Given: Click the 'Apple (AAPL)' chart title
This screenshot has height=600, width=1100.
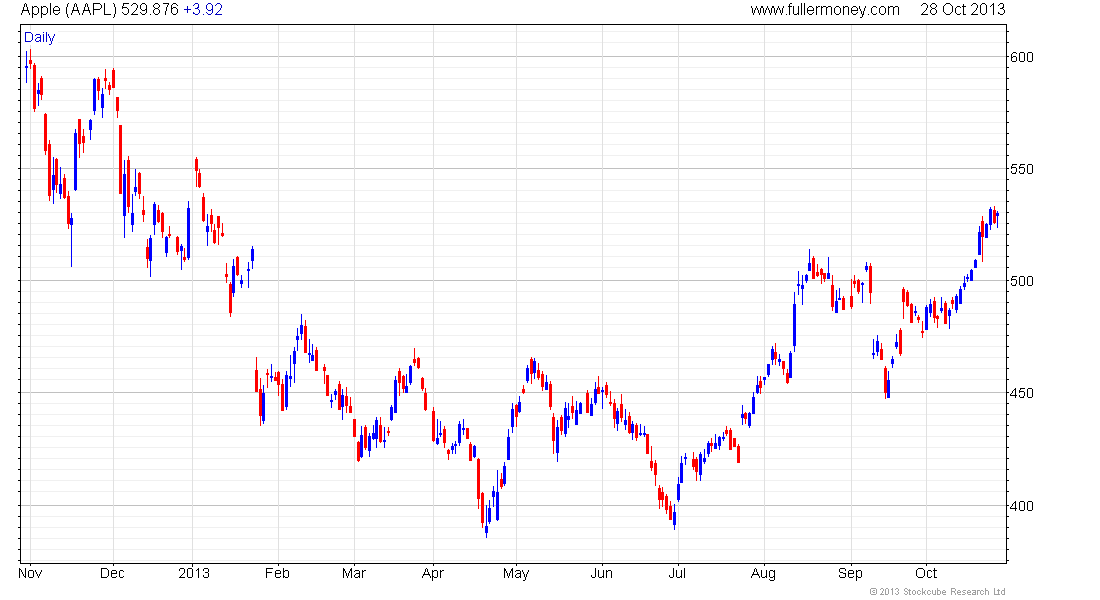Looking at the screenshot, I should (69, 10).
